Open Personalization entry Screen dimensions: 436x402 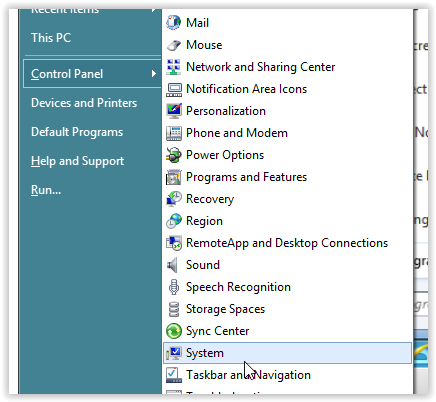pyautogui.click(x=288, y=111)
